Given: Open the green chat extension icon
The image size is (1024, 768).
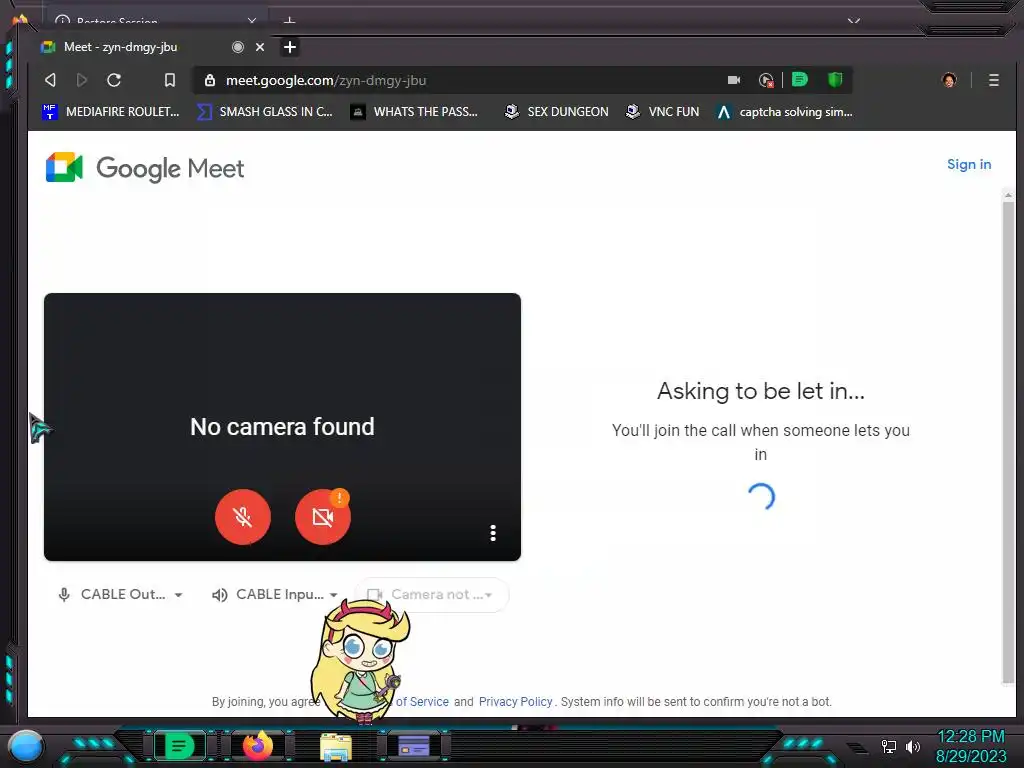Looking at the screenshot, I should click(x=799, y=80).
